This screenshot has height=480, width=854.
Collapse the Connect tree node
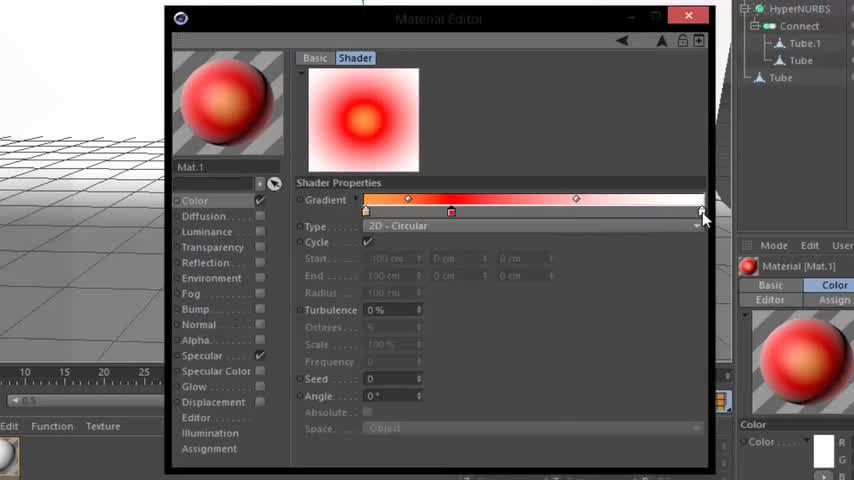(x=754, y=26)
